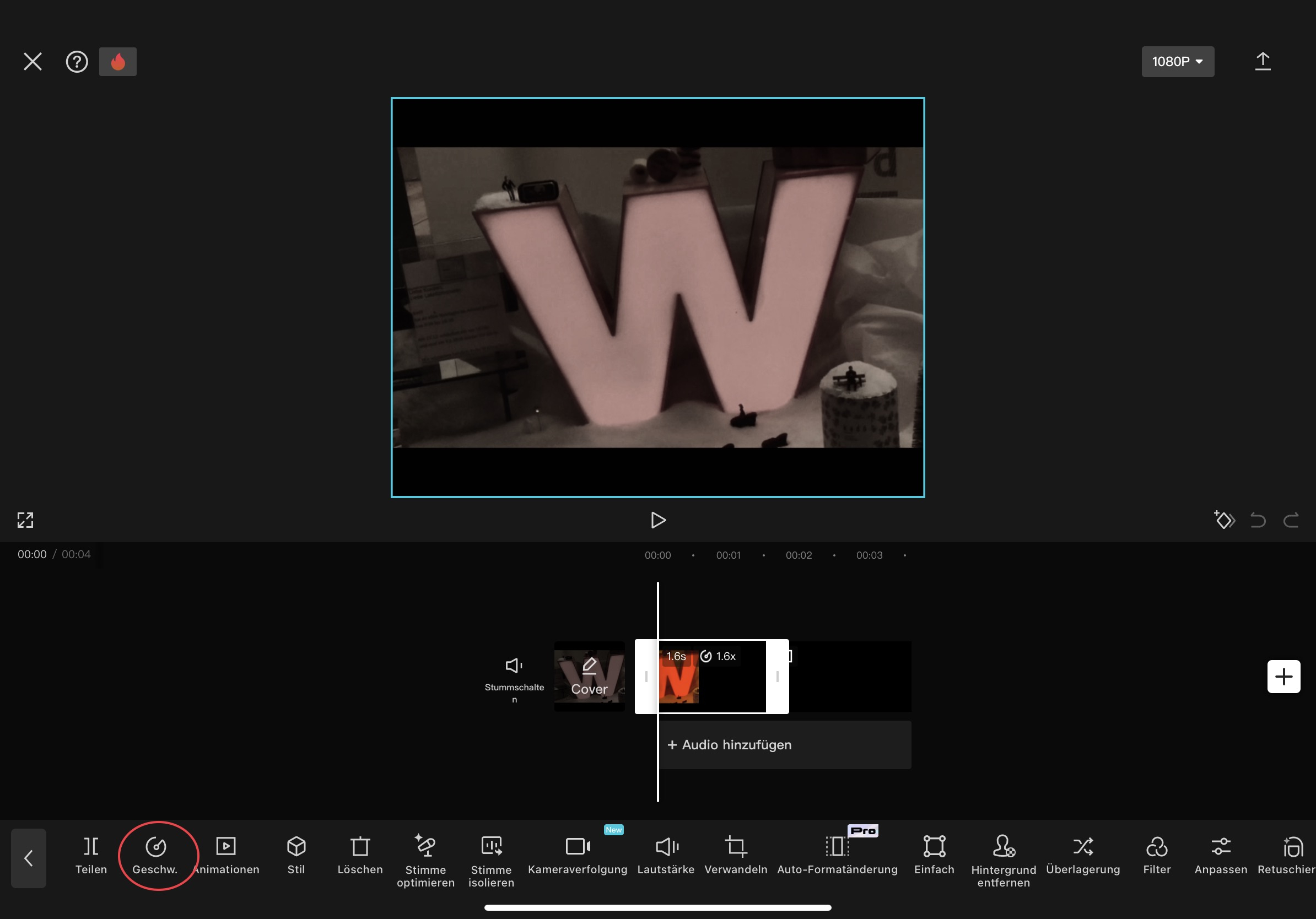Tap the Cover edit thumbnail
Screen dimensions: 1316x919
(589, 677)
